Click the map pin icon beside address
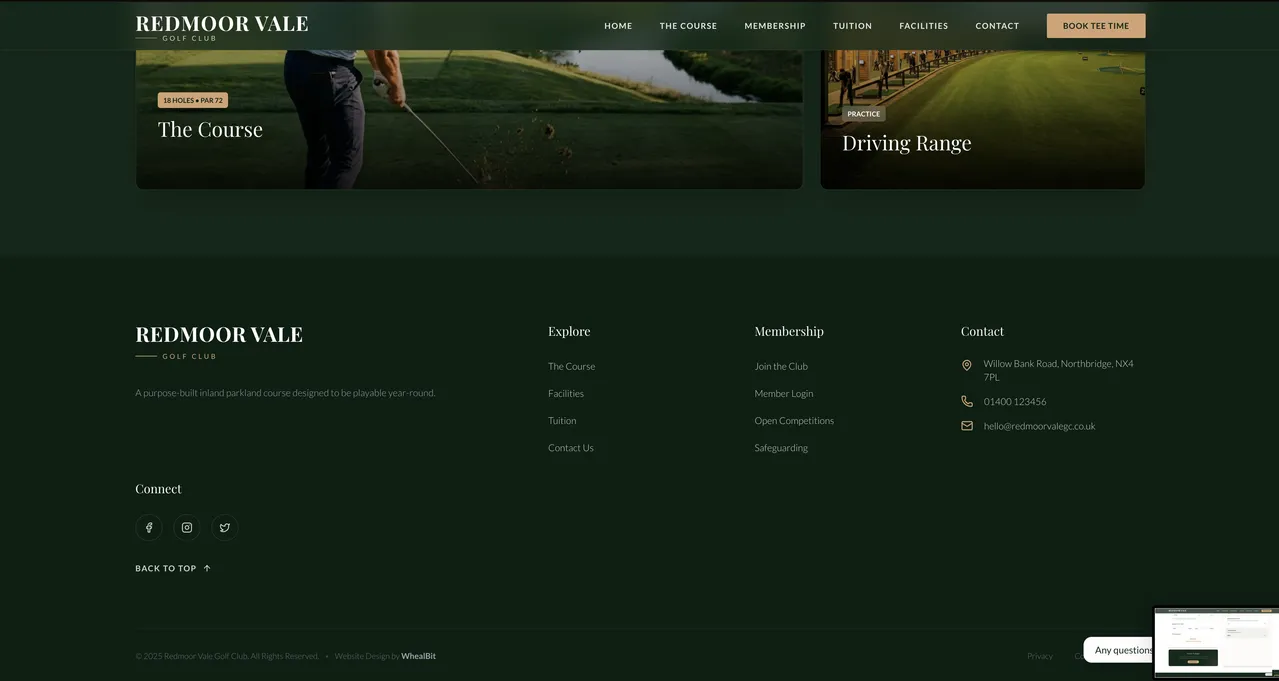 [967, 366]
